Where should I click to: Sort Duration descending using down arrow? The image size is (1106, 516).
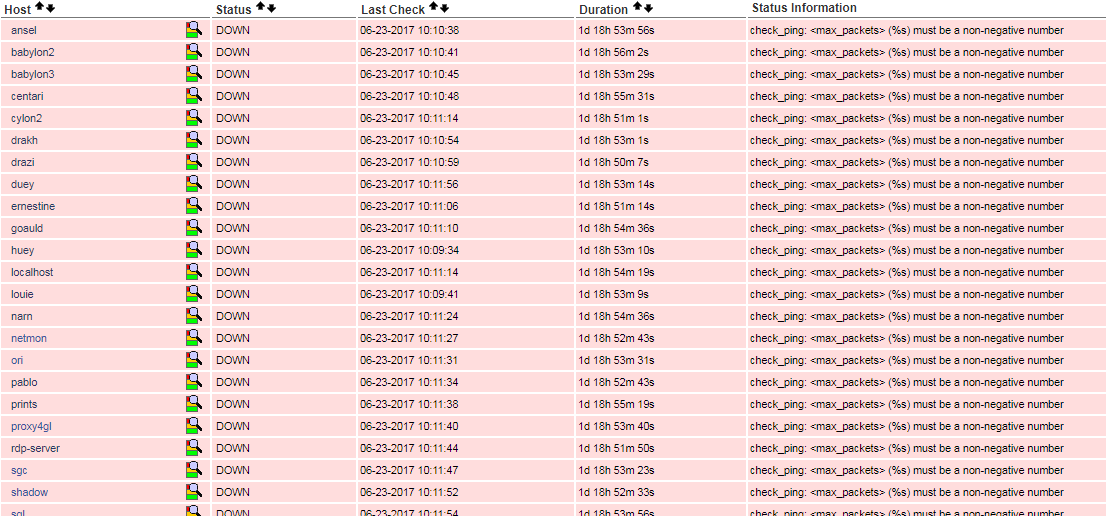649,9
